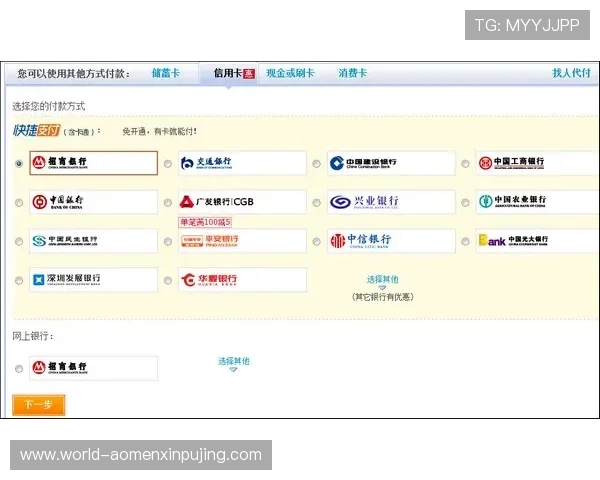This screenshot has height=480, width=600.
Task: Click the 中国光大银行 logo box
Action: click(x=538, y=241)
